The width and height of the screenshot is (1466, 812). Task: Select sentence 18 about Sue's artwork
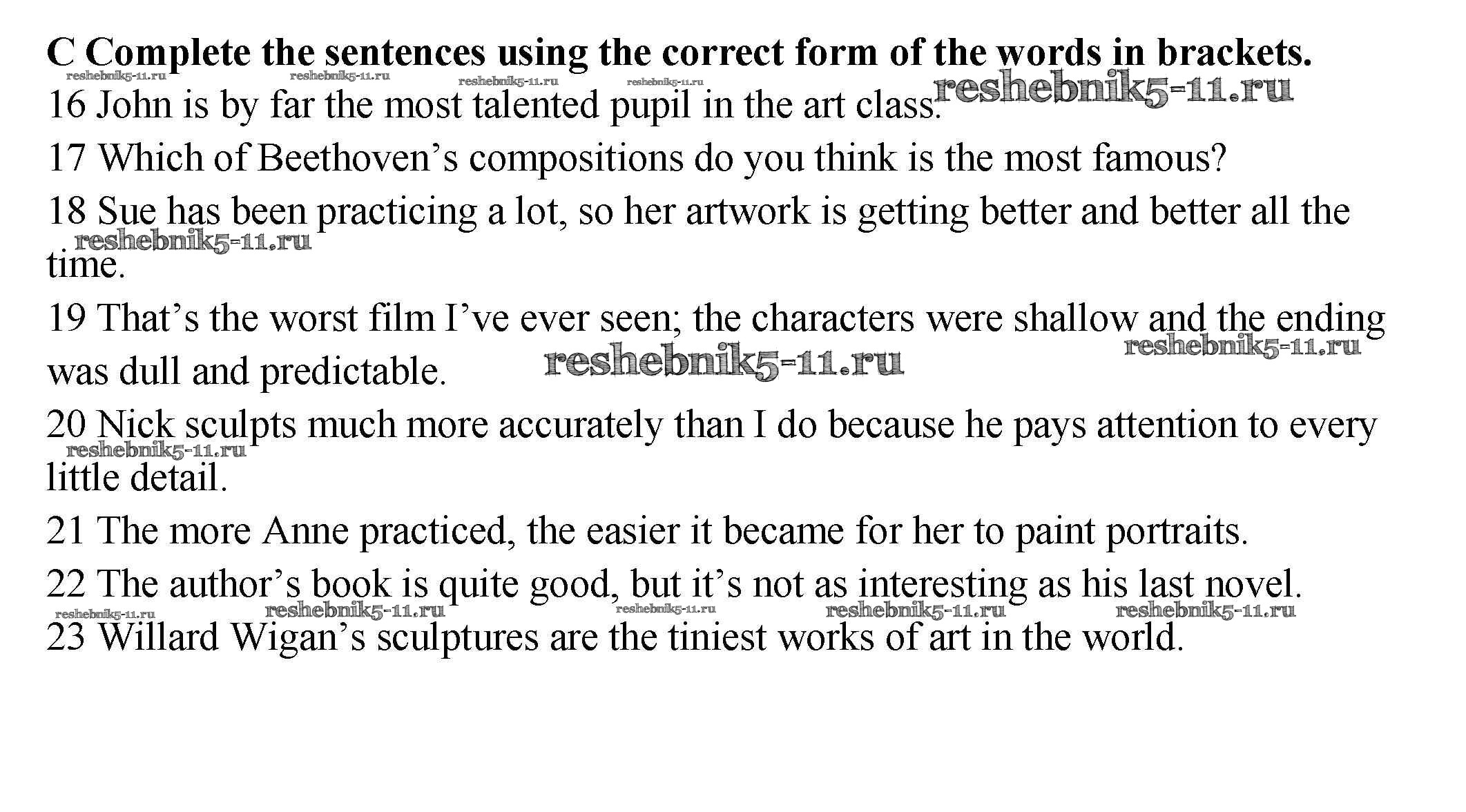[x=697, y=211]
